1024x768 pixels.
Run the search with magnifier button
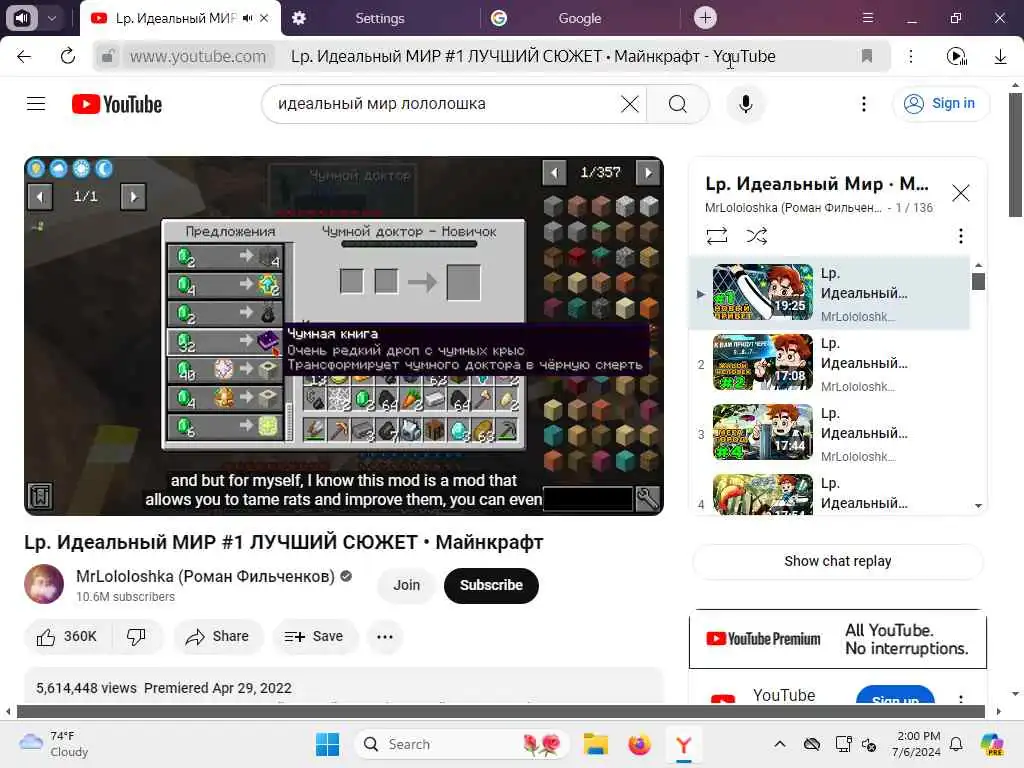tap(678, 104)
